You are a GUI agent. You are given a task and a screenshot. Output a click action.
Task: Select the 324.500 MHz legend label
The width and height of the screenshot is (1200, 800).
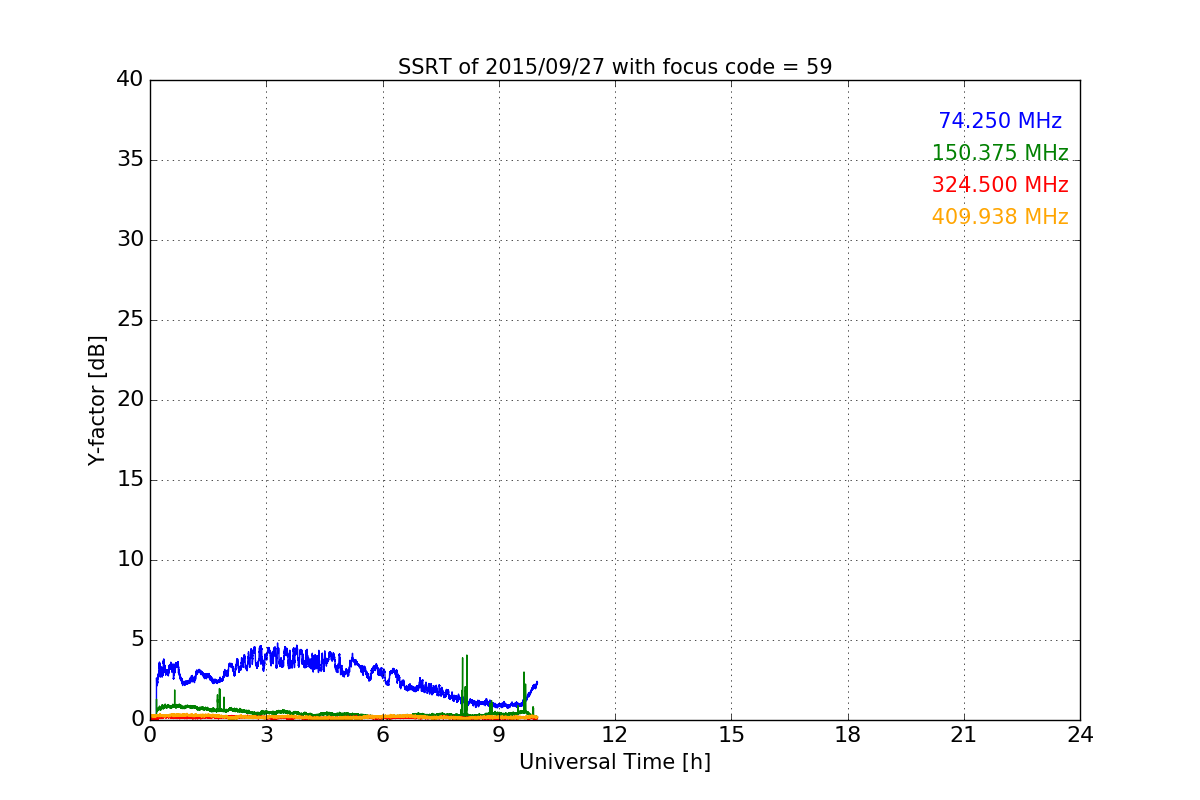click(x=1000, y=185)
